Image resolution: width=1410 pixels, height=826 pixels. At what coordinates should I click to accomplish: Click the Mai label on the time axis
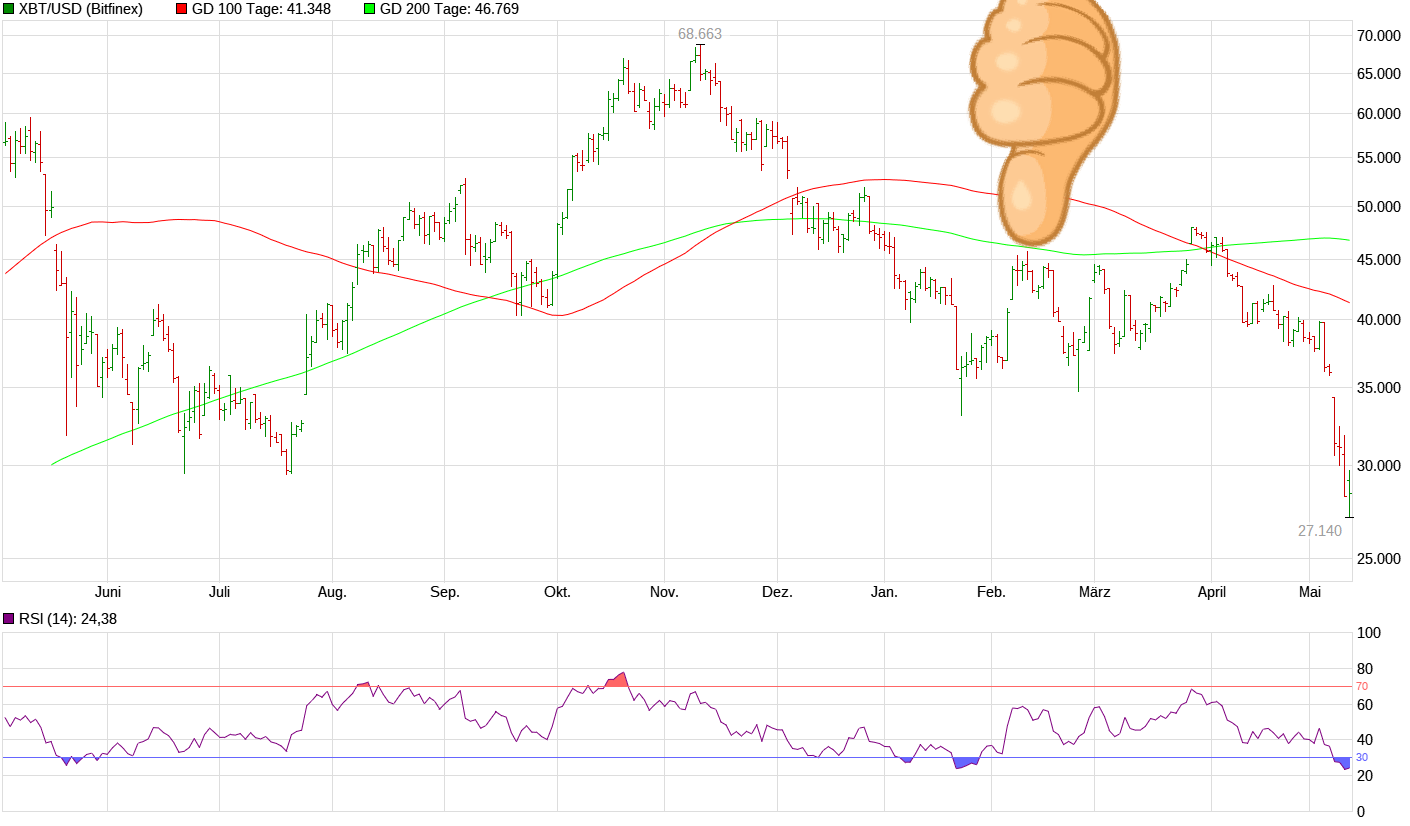(1312, 592)
